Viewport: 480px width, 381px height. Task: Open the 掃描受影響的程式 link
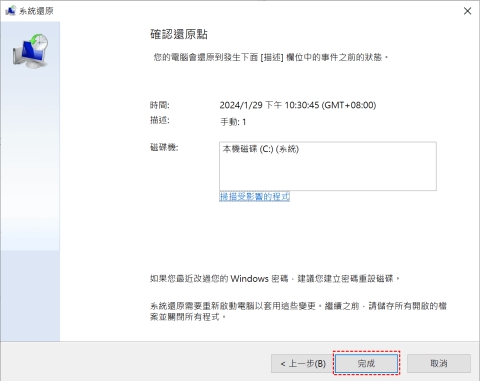(x=254, y=197)
